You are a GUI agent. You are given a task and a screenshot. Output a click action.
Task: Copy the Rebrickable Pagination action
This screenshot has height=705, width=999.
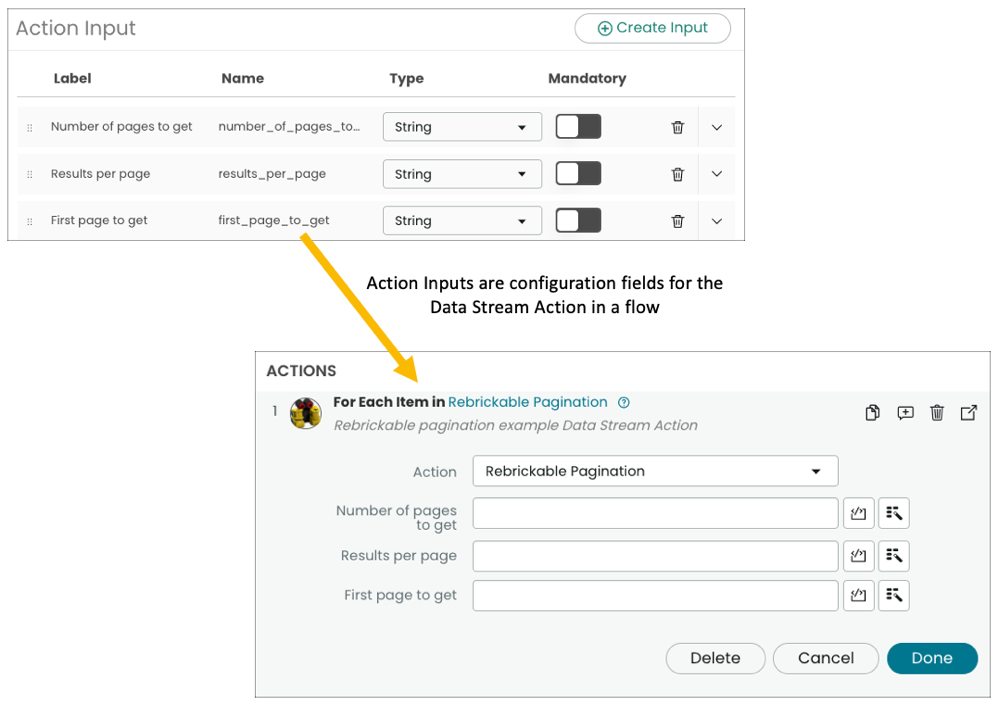pyautogui.click(x=872, y=413)
